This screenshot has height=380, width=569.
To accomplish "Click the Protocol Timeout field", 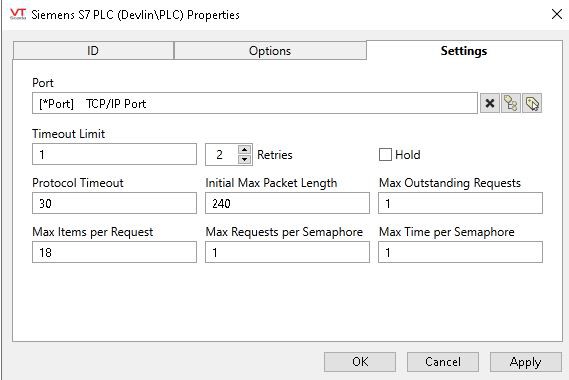I will [x=114, y=203].
